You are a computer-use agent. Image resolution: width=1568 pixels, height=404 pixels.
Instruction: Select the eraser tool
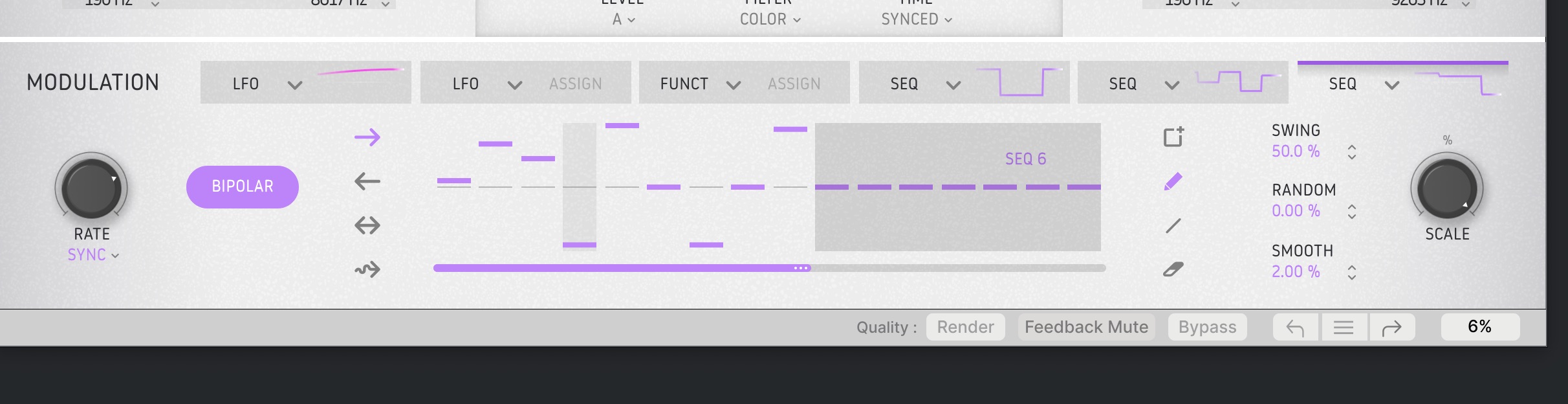(x=1173, y=269)
